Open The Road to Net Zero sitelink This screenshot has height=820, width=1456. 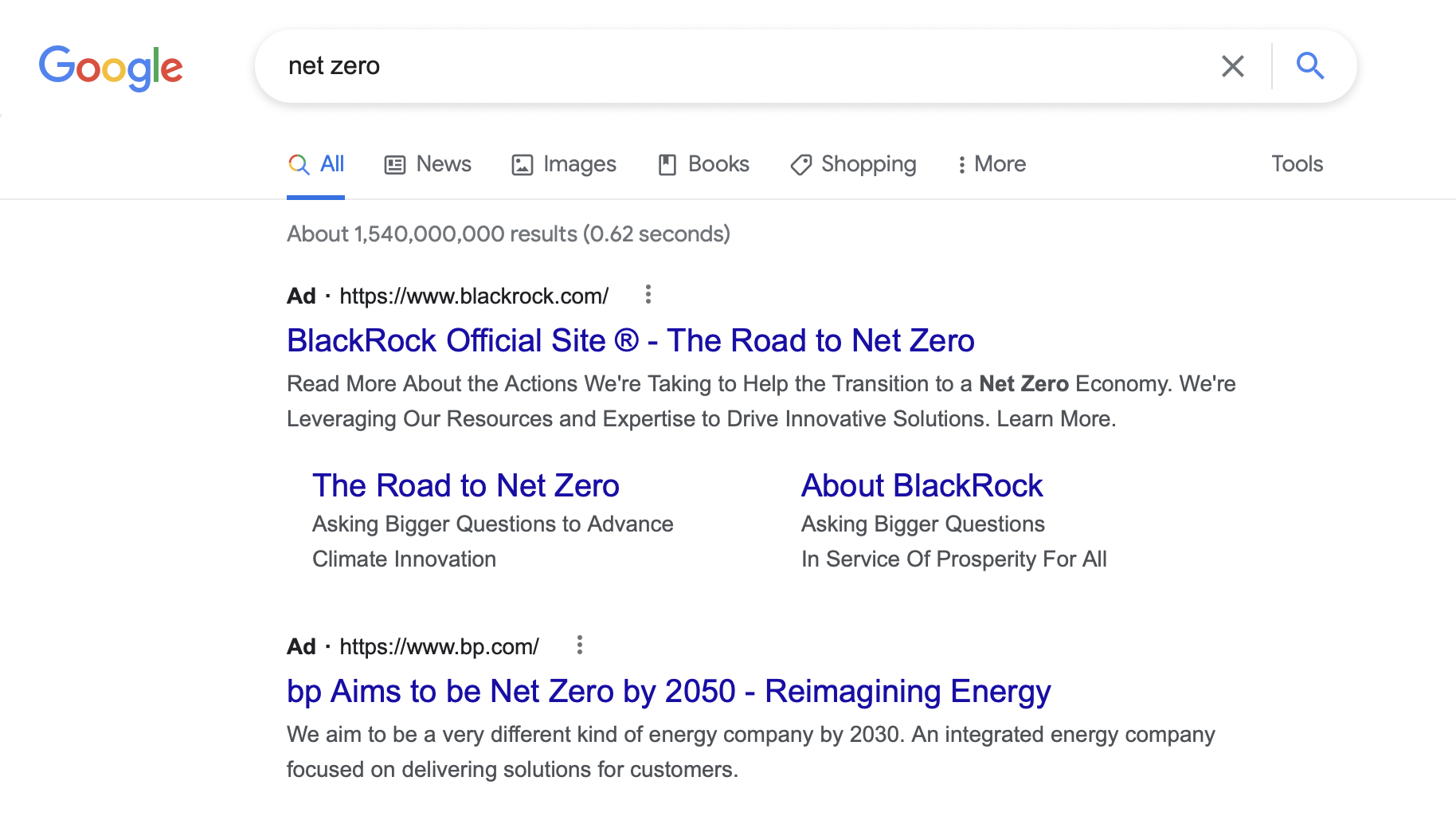[x=465, y=486]
